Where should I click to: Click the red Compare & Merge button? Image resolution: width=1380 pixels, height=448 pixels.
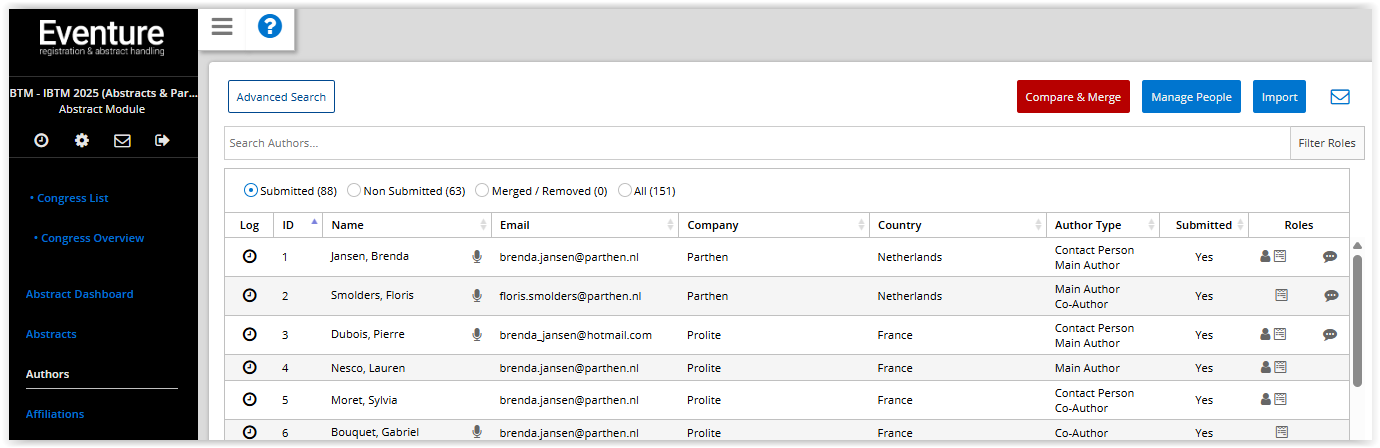point(1073,97)
